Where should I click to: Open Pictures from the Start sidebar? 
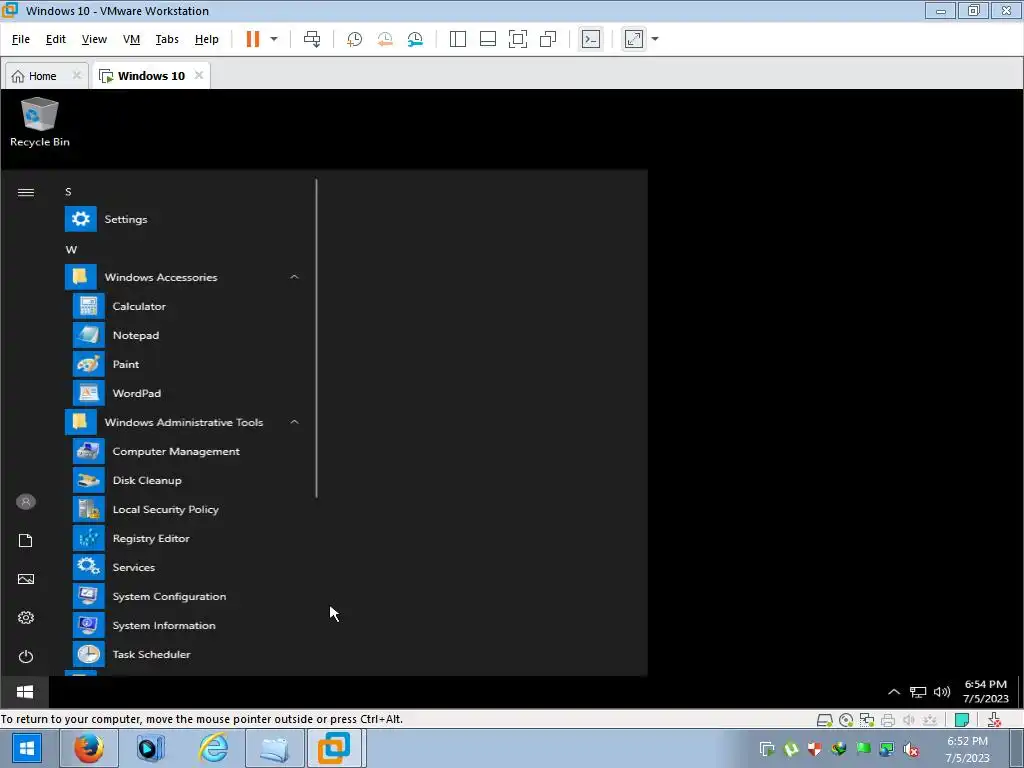(x=25, y=579)
